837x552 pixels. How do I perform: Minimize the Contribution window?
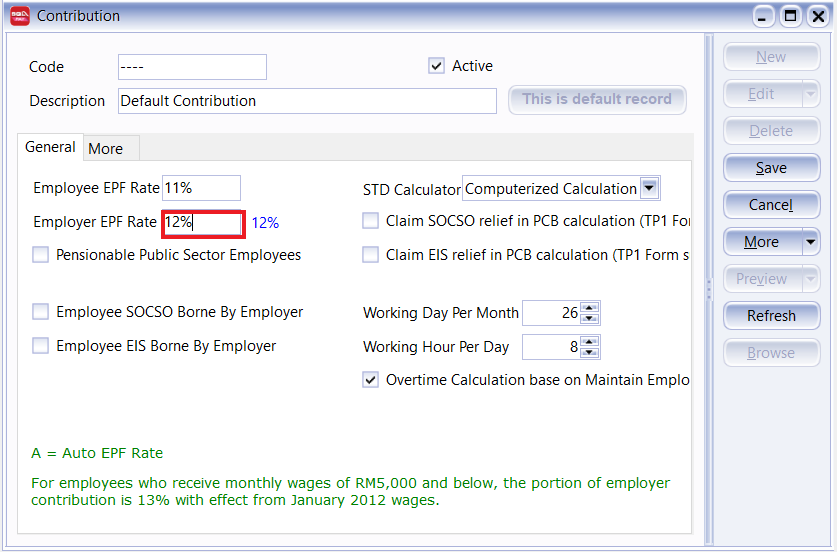point(763,17)
